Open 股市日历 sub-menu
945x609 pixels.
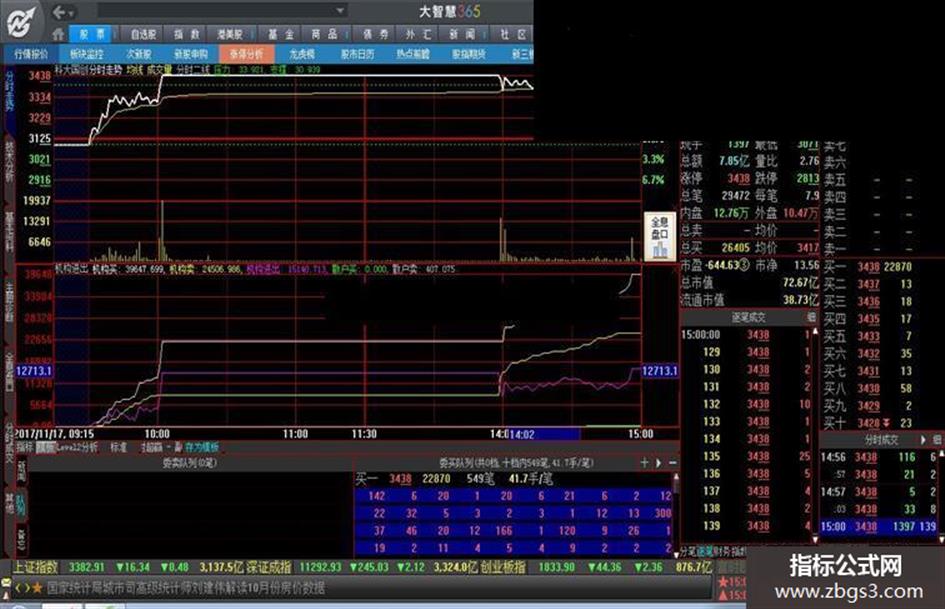(x=357, y=54)
